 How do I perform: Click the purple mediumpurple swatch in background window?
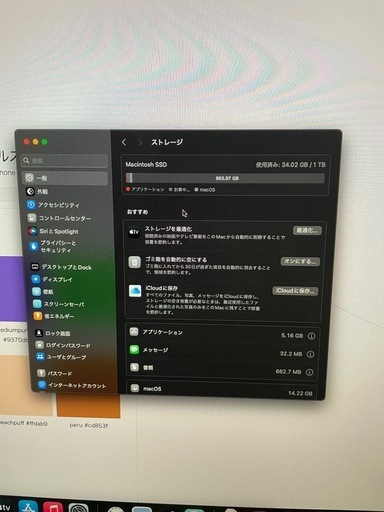pos(13,288)
